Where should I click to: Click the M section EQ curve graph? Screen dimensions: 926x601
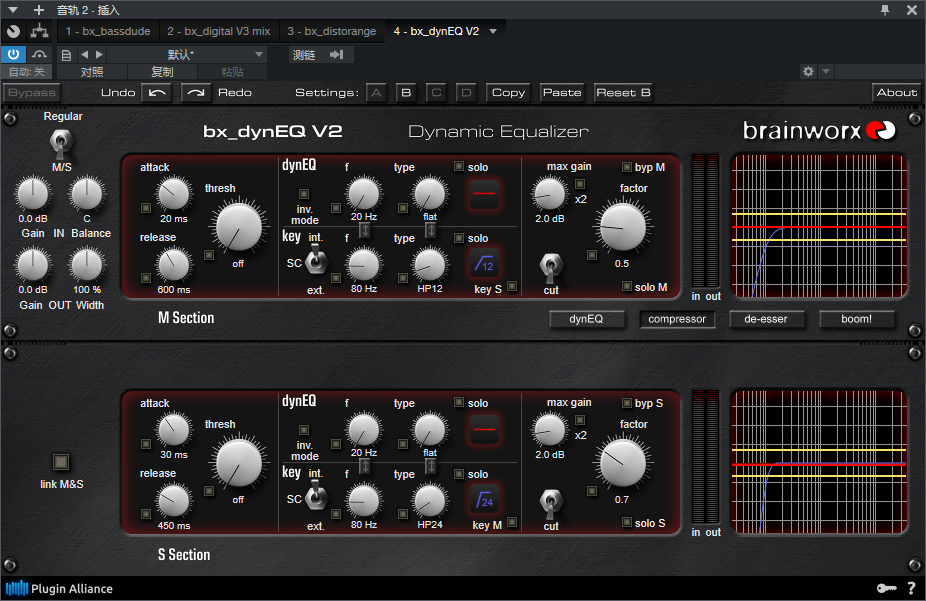[x=819, y=226]
